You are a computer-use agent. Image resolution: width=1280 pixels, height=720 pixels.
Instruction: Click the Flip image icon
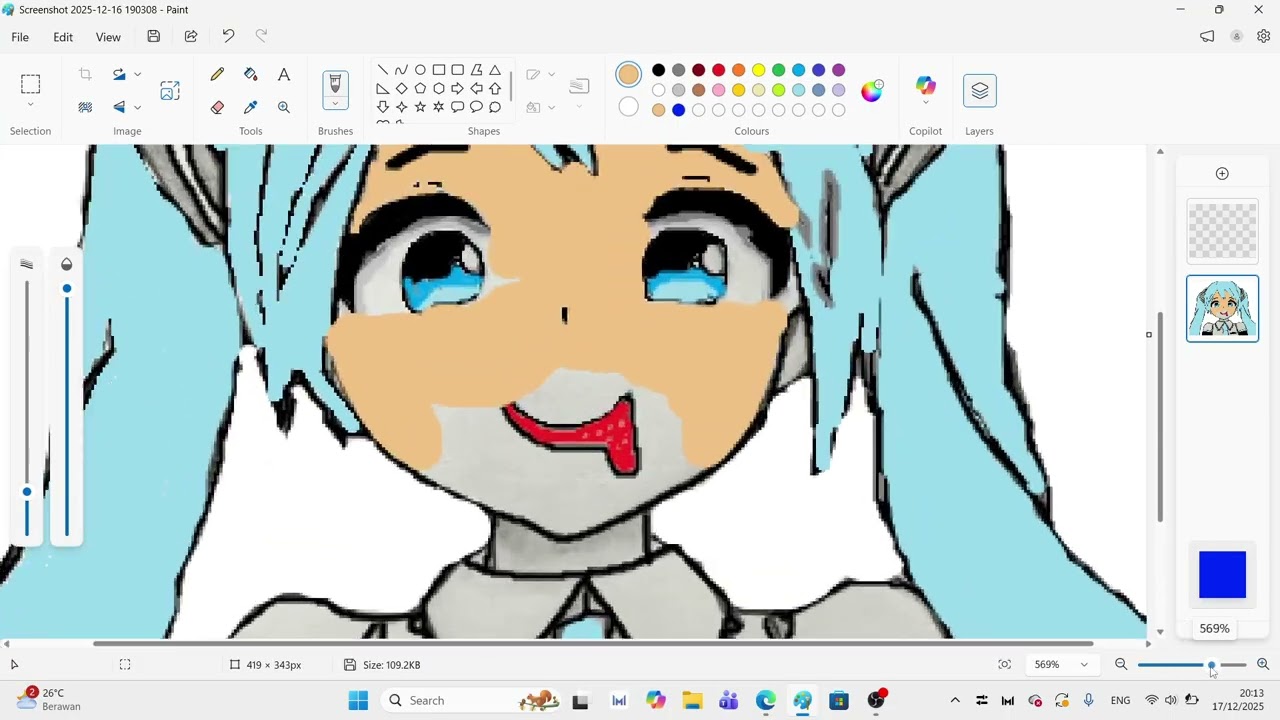tap(119, 107)
